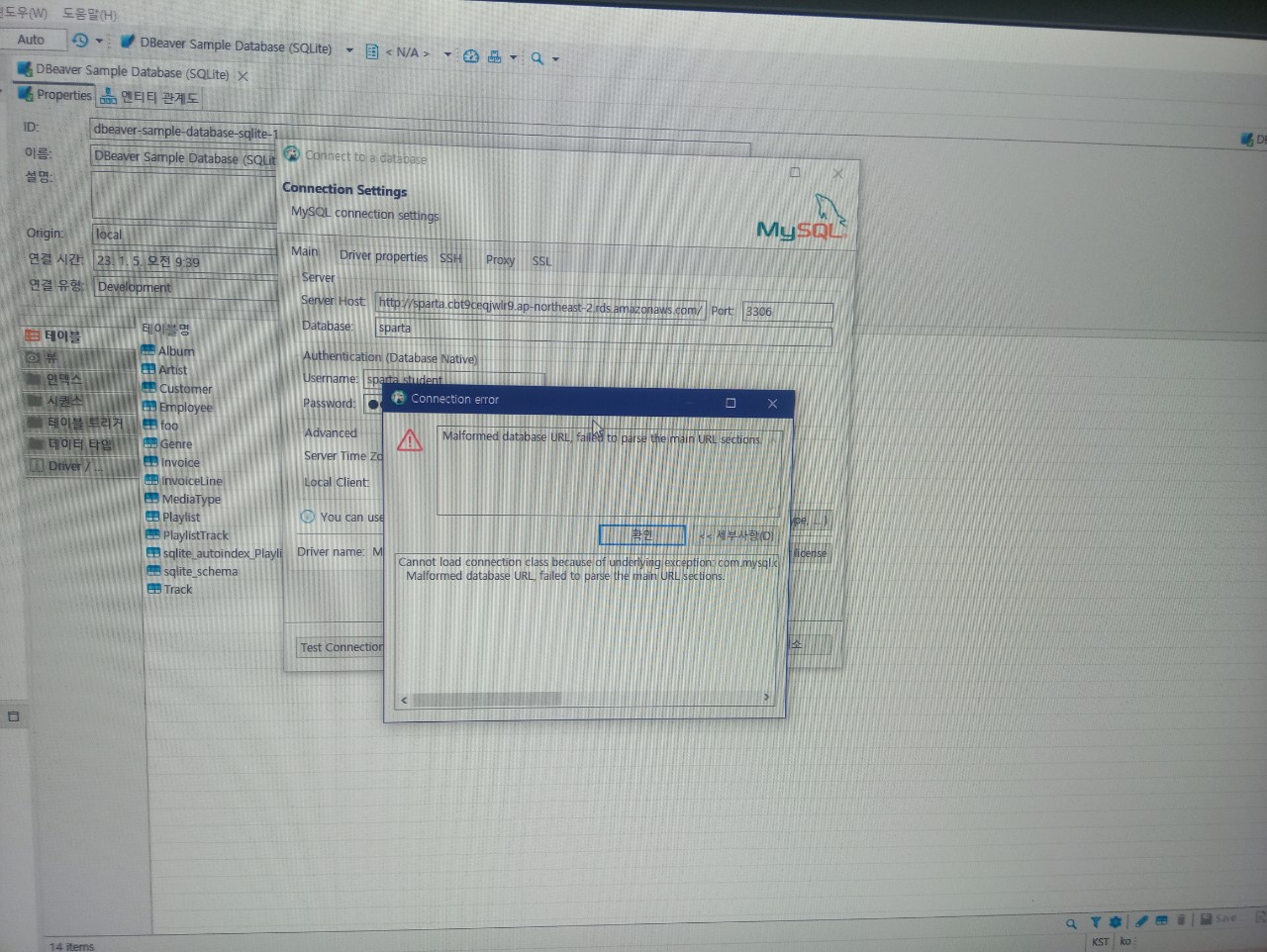Viewport: 1267px width, 952px height.
Task: Click the Invoice table icon
Action: coord(151,462)
